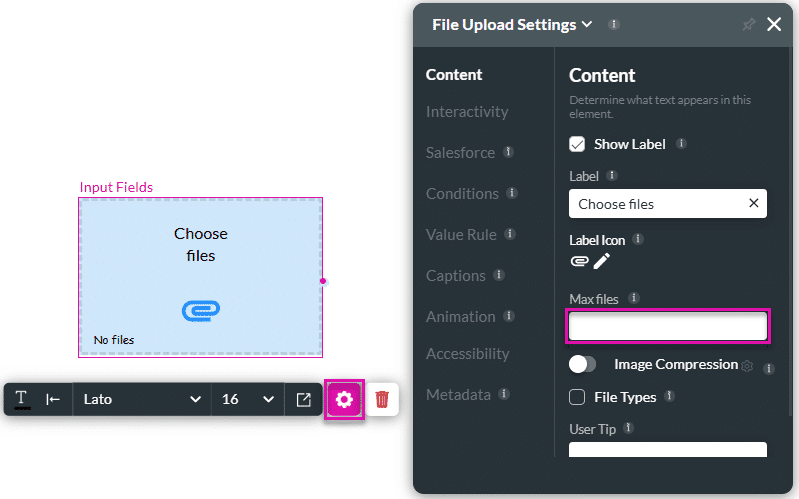The height and width of the screenshot is (499, 799).
Task: Uncheck the Show Label checkbox
Action: click(x=577, y=144)
